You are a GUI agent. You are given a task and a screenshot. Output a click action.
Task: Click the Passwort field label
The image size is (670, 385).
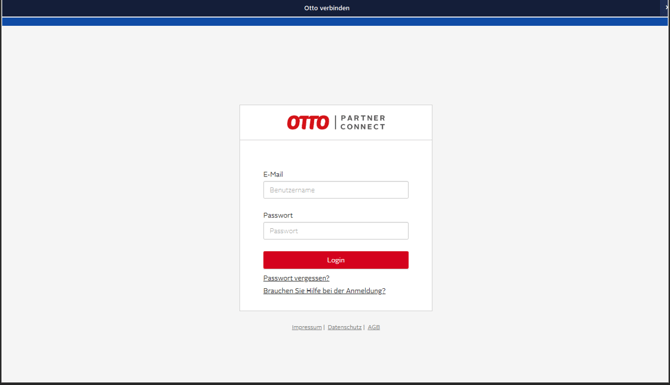pos(278,215)
